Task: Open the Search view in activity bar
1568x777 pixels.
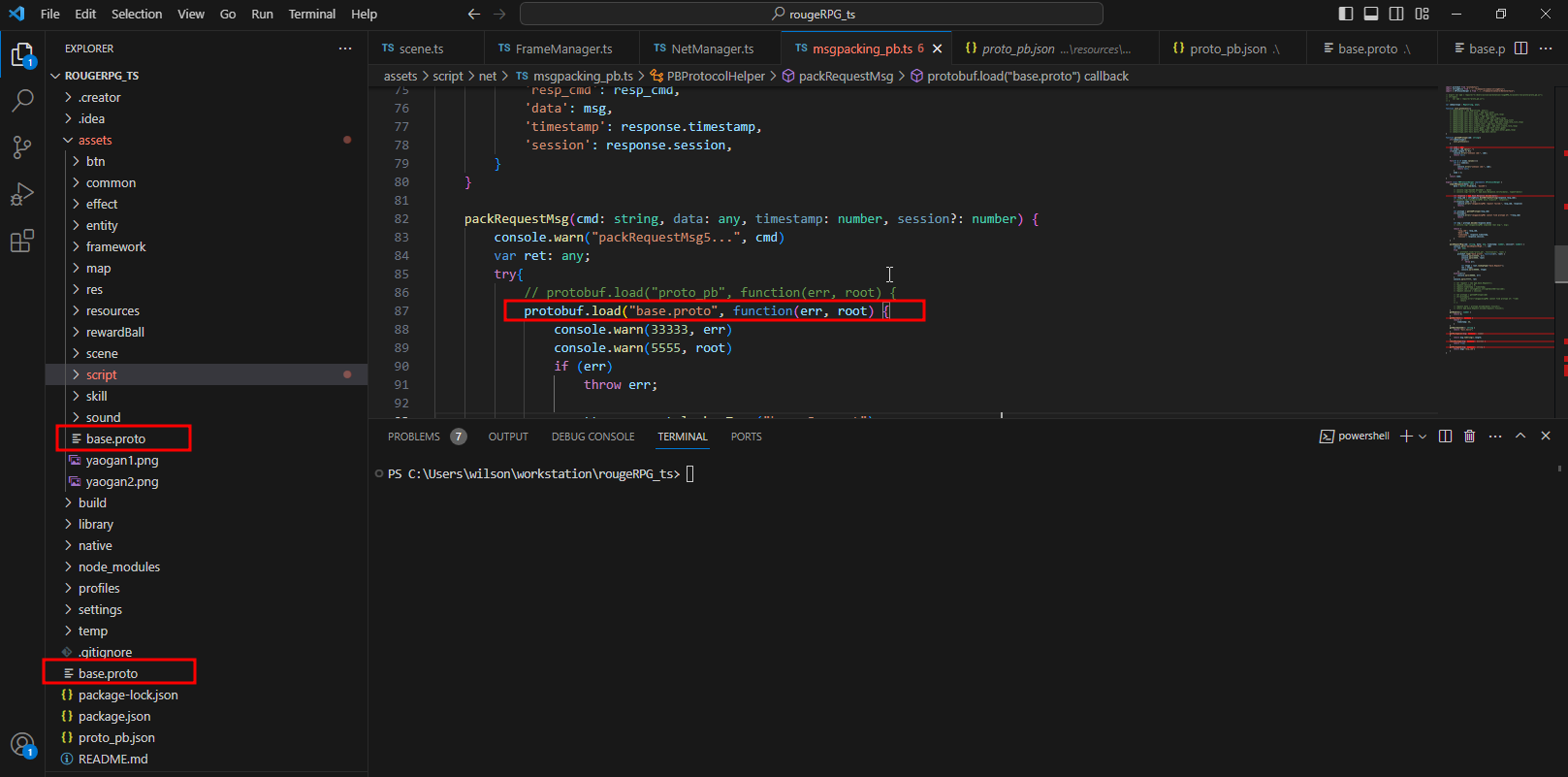Action: pyautogui.click(x=21, y=100)
